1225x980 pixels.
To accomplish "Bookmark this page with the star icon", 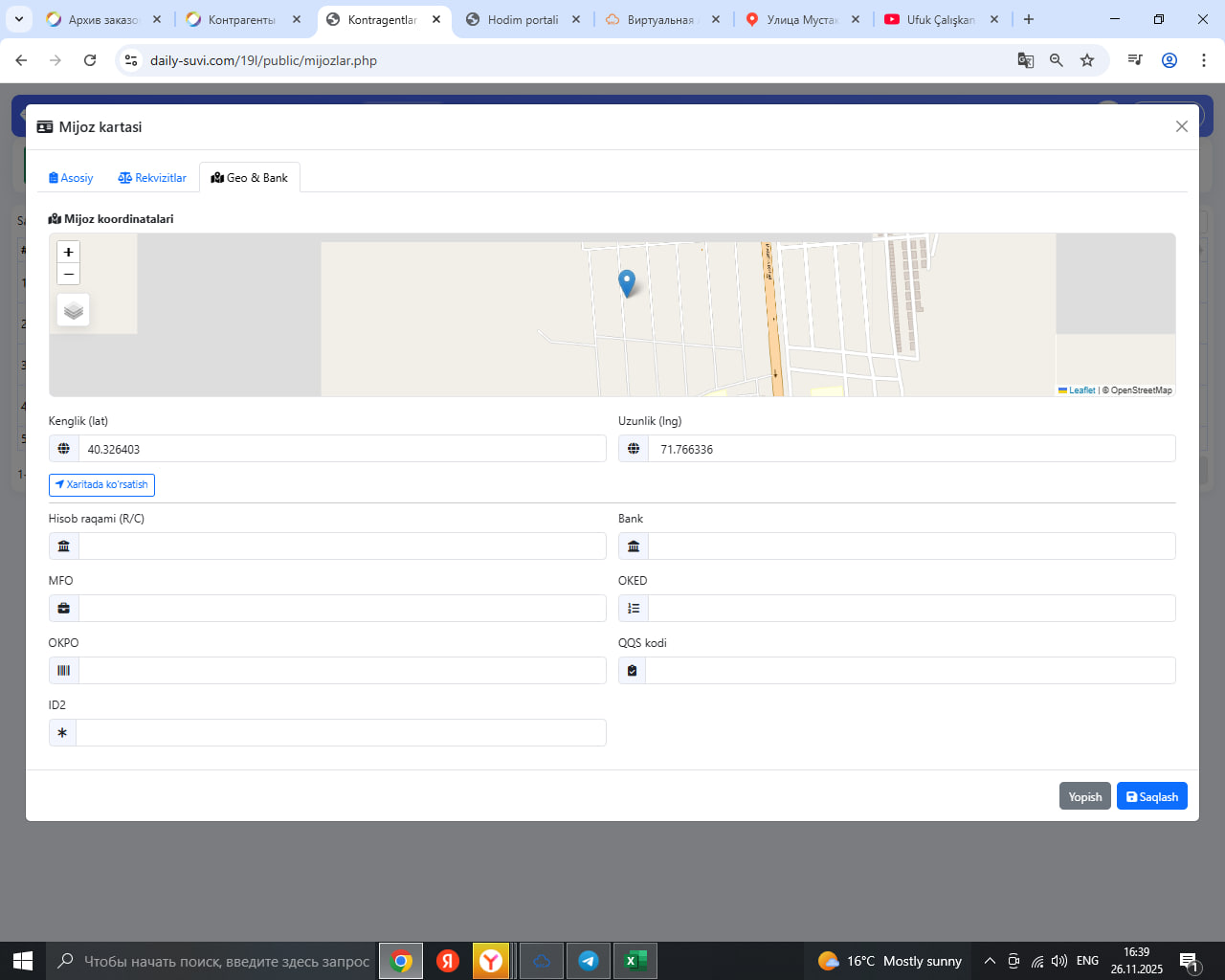I will [1087, 60].
